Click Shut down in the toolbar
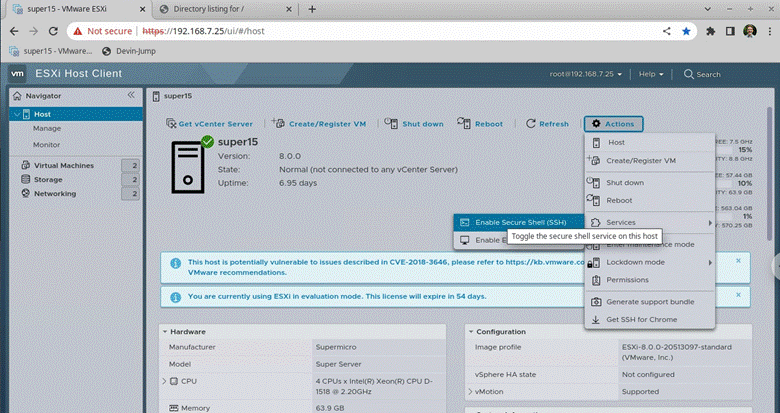The height and width of the screenshot is (413, 780). pos(414,124)
